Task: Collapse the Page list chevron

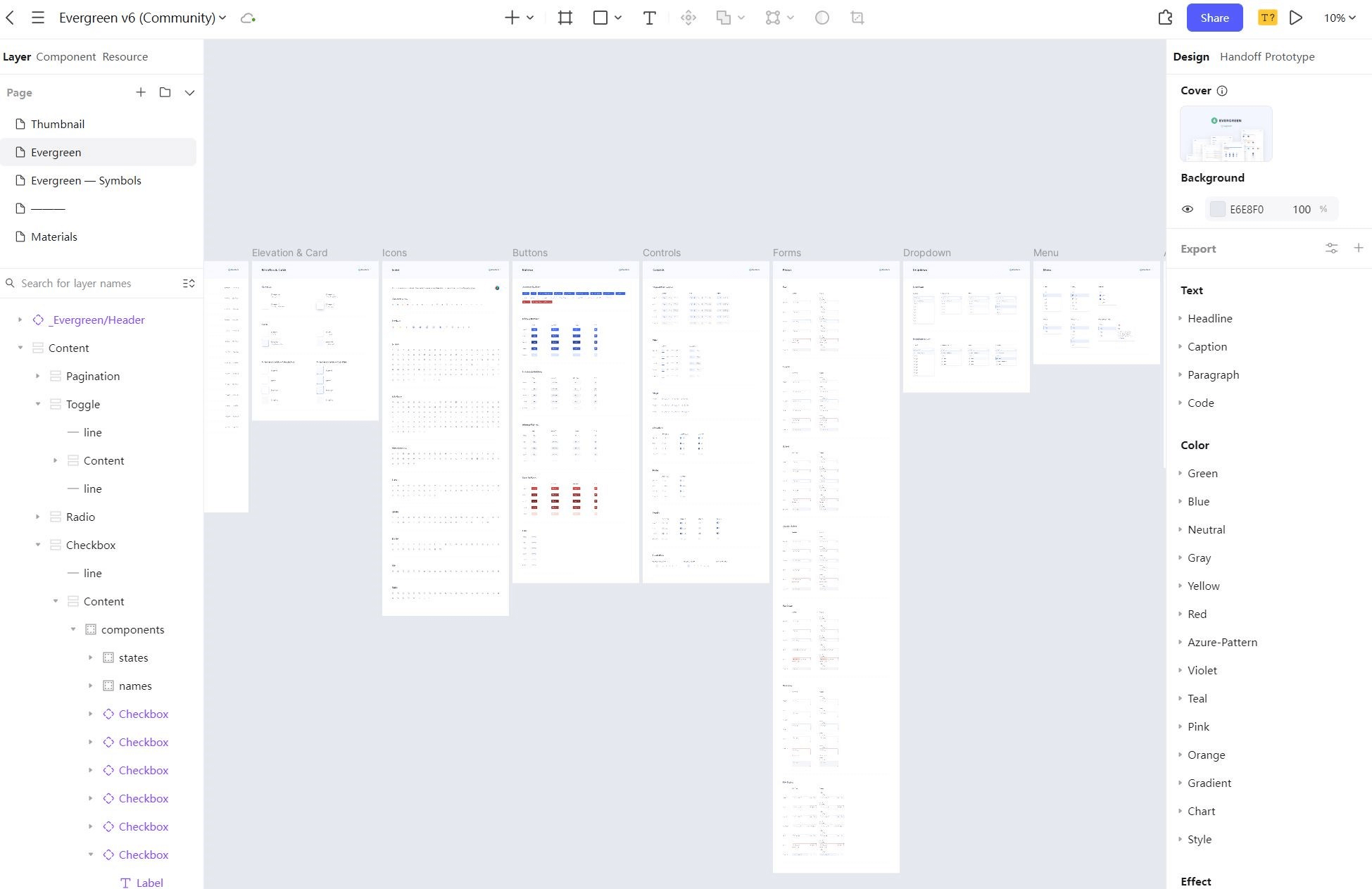Action: pyautogui.click(x=189, y=92)
